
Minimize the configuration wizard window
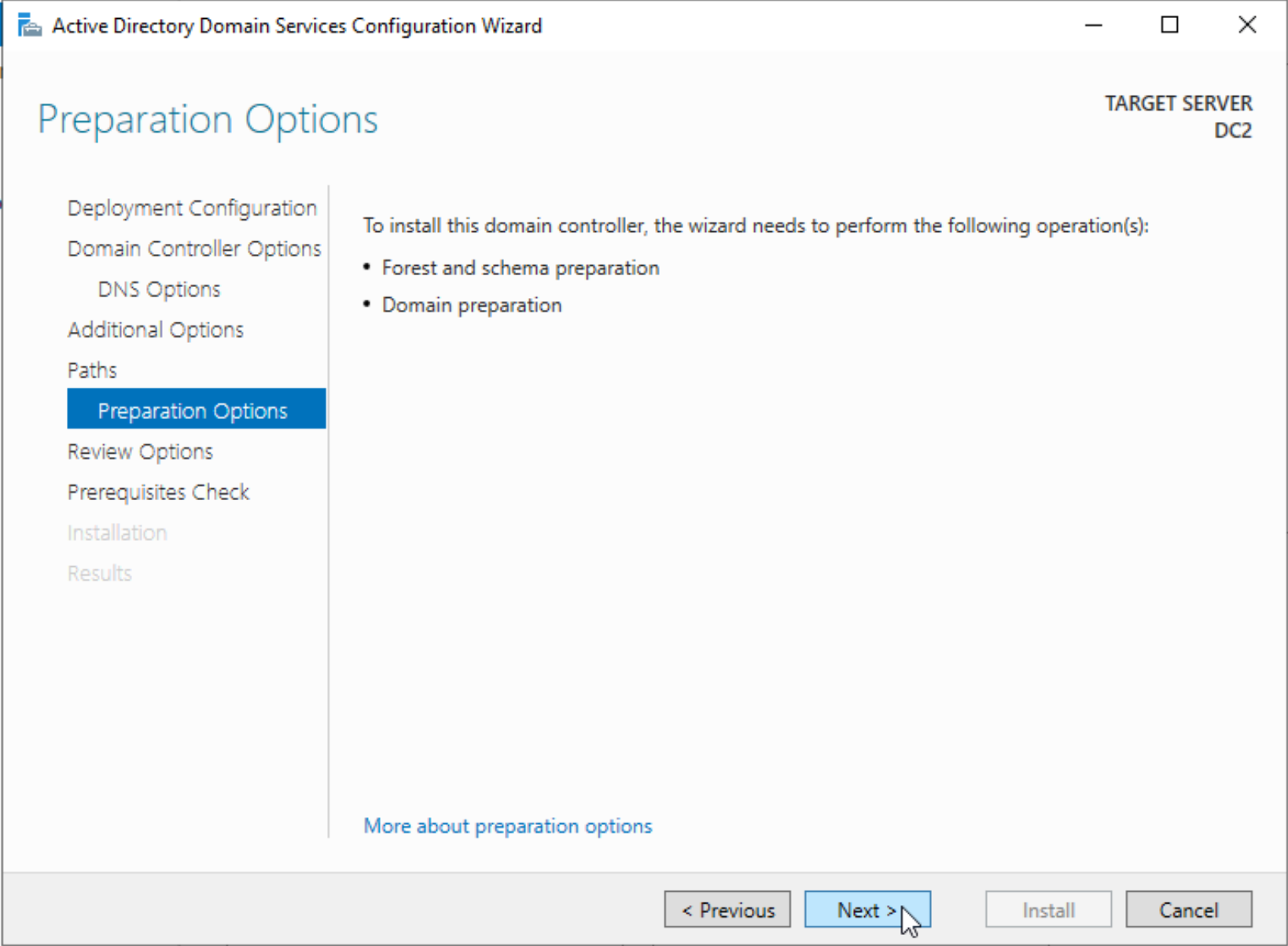(x=1093, y=25)
